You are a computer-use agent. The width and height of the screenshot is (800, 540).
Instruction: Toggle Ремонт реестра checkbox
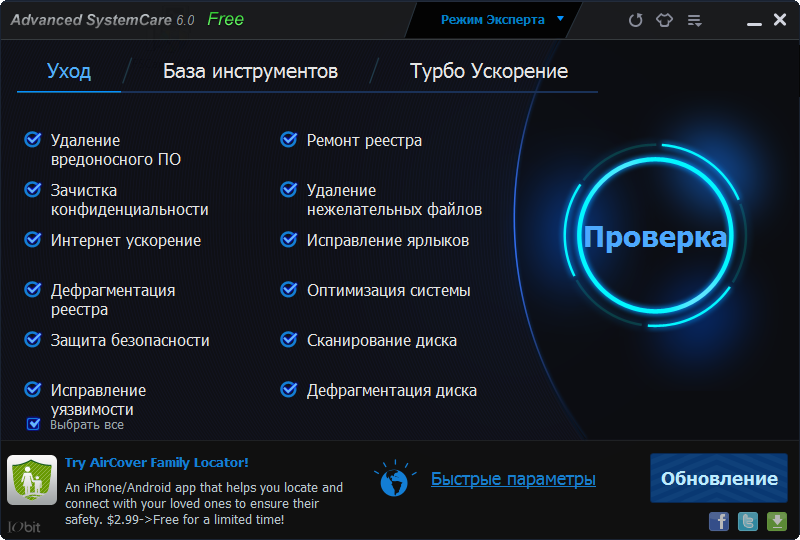tap(289, 139)
